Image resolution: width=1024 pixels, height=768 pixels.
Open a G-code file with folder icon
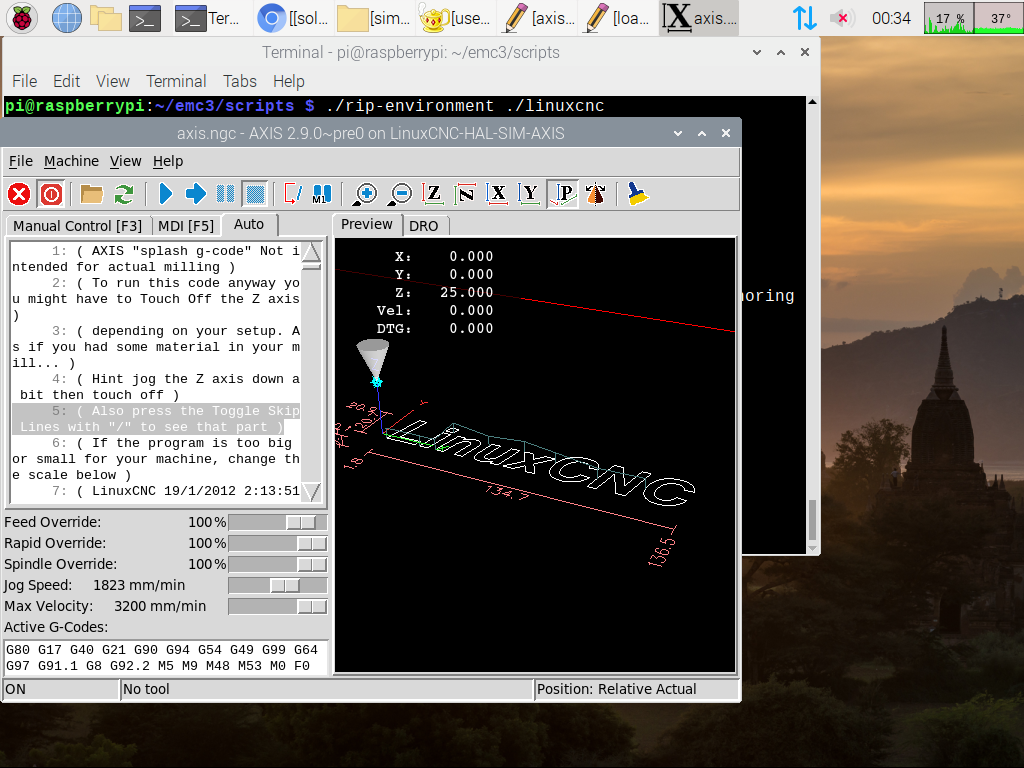pyautogui.click(x=91, y=194)
